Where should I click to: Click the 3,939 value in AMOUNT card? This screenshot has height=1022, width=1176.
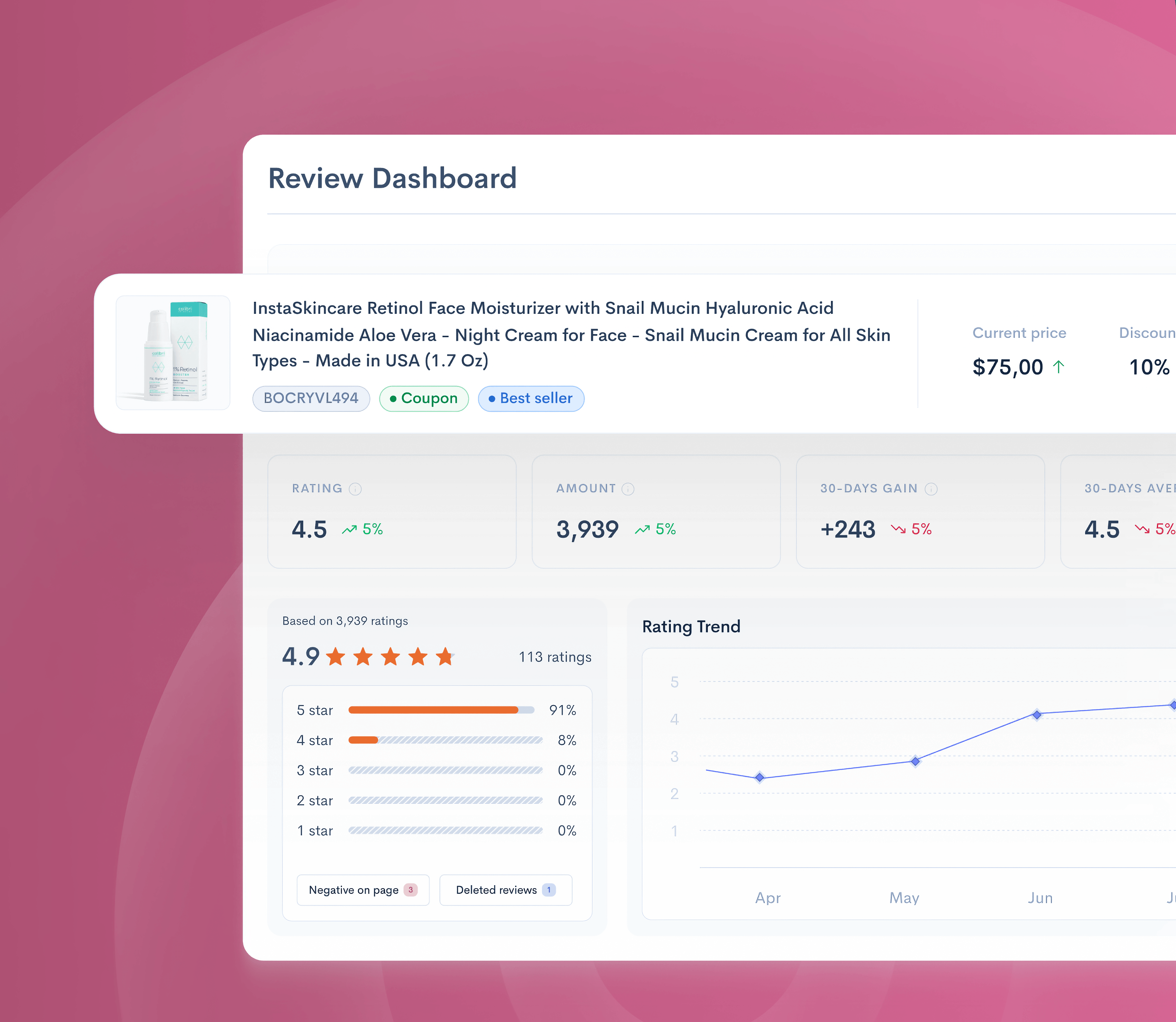[x=588, y=530]
